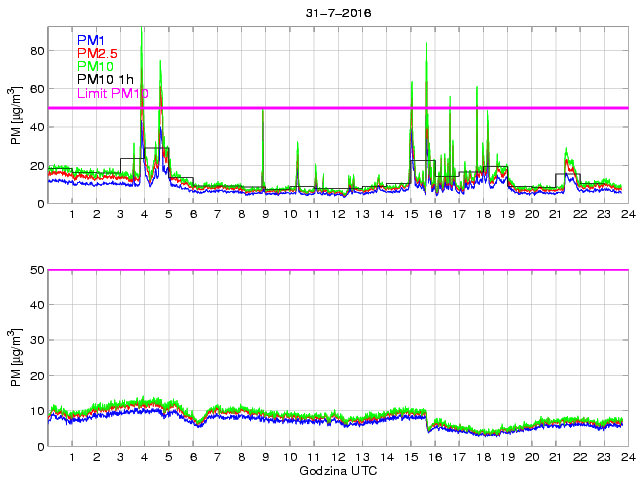Click the Godzina UTC axis label

click(x=338, y=471)
